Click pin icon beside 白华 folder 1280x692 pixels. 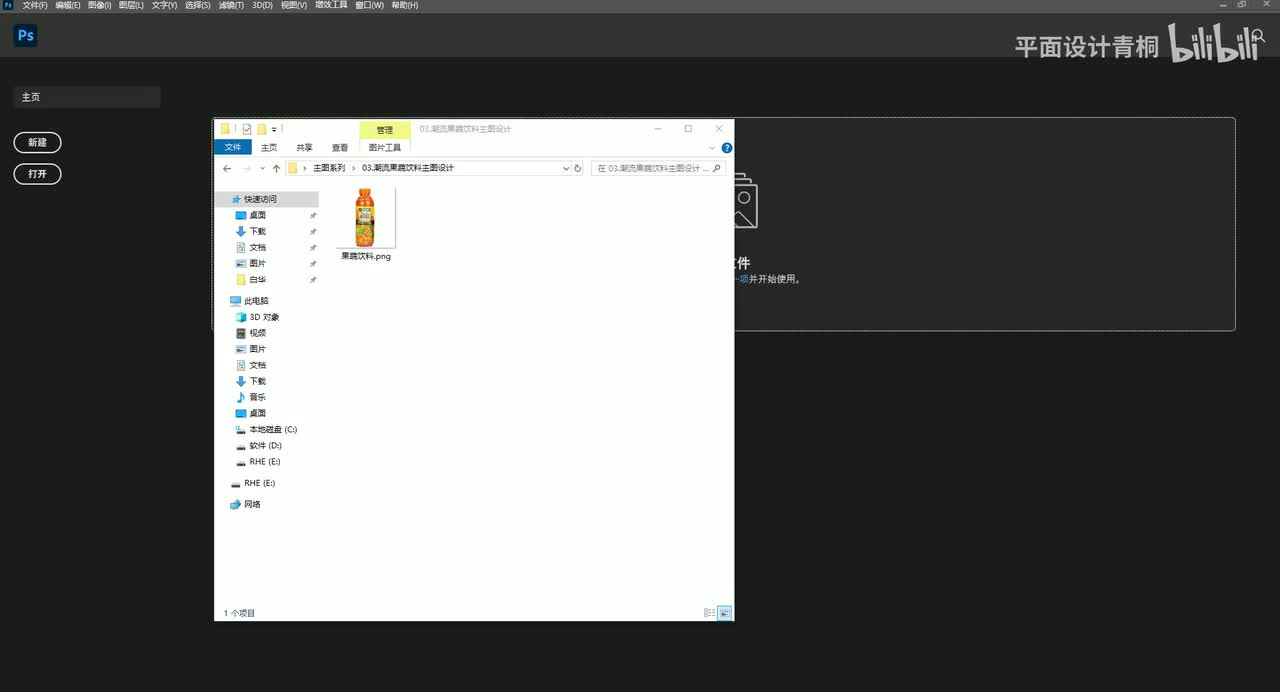(x=313, y=280)
